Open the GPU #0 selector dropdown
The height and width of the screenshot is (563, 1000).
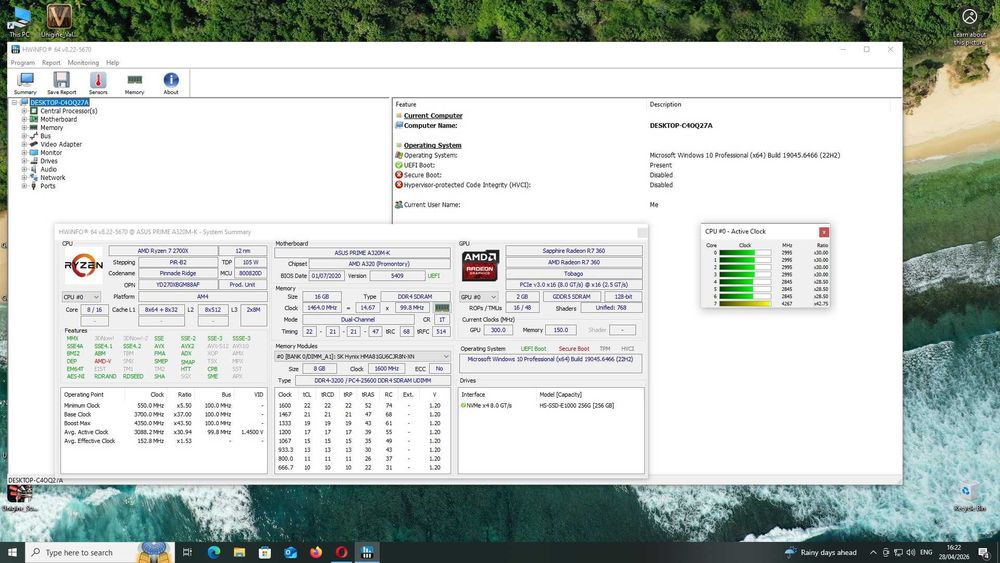pyautogui.click(x=479, y=297)
